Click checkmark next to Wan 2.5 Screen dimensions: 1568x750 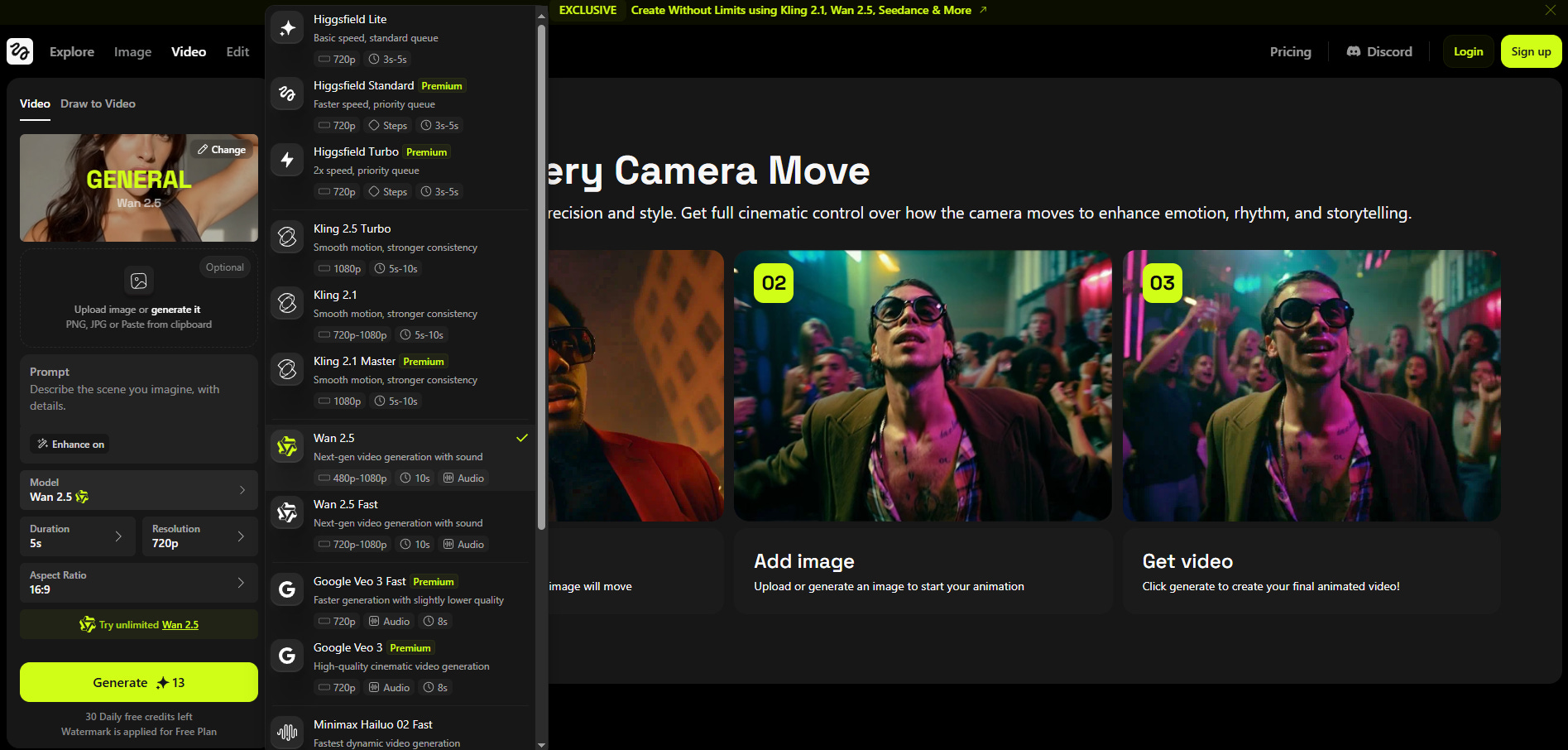(522, 438)
